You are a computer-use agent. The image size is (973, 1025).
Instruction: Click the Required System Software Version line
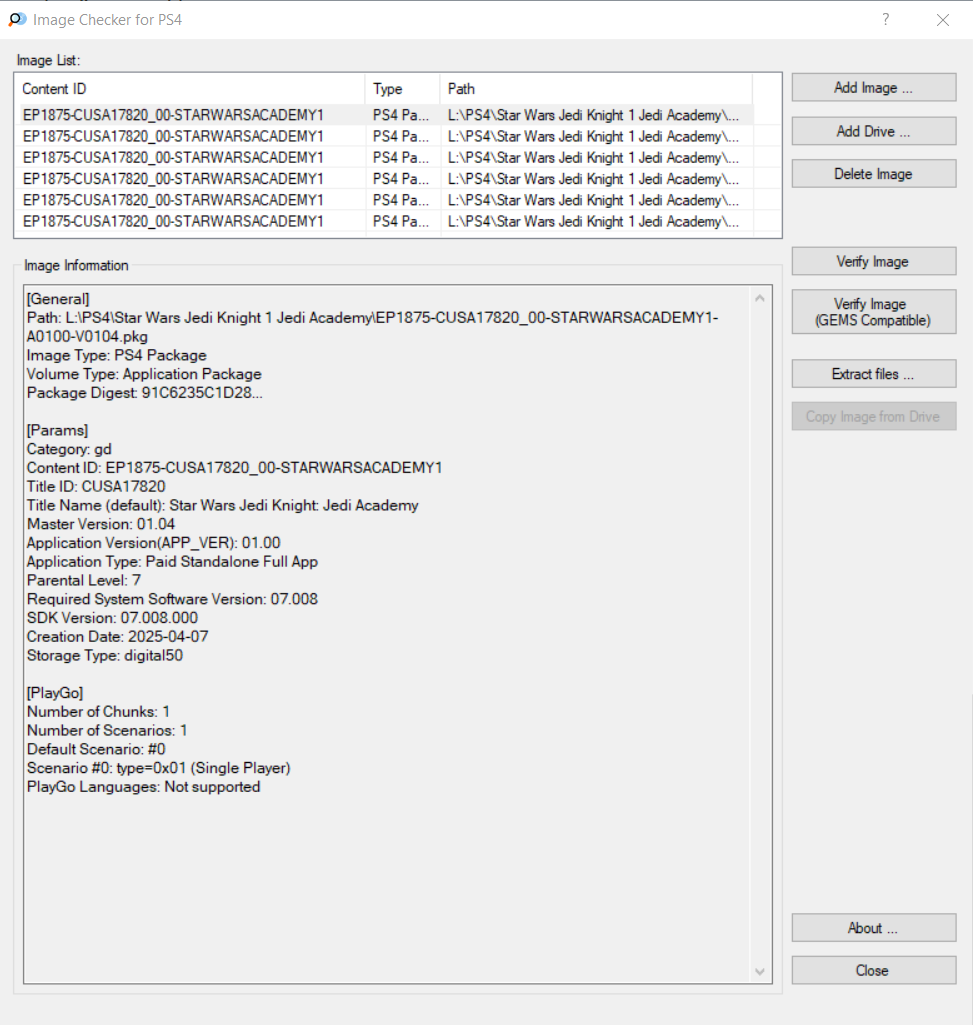coord(173,599)
